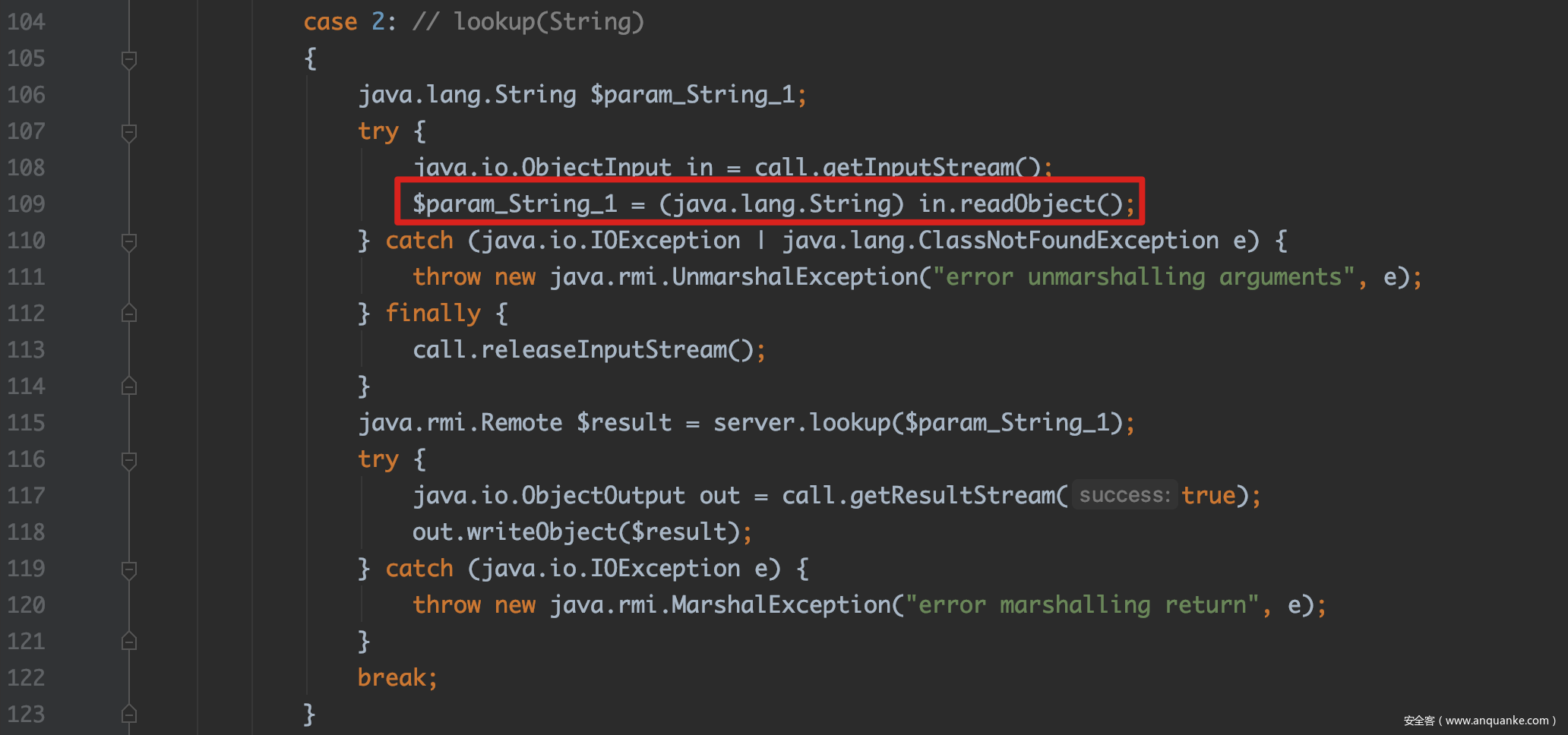This screenshot has width=1568, height=735.
Task: Click the fold end marker at line 121
Action: coord(129,642)
